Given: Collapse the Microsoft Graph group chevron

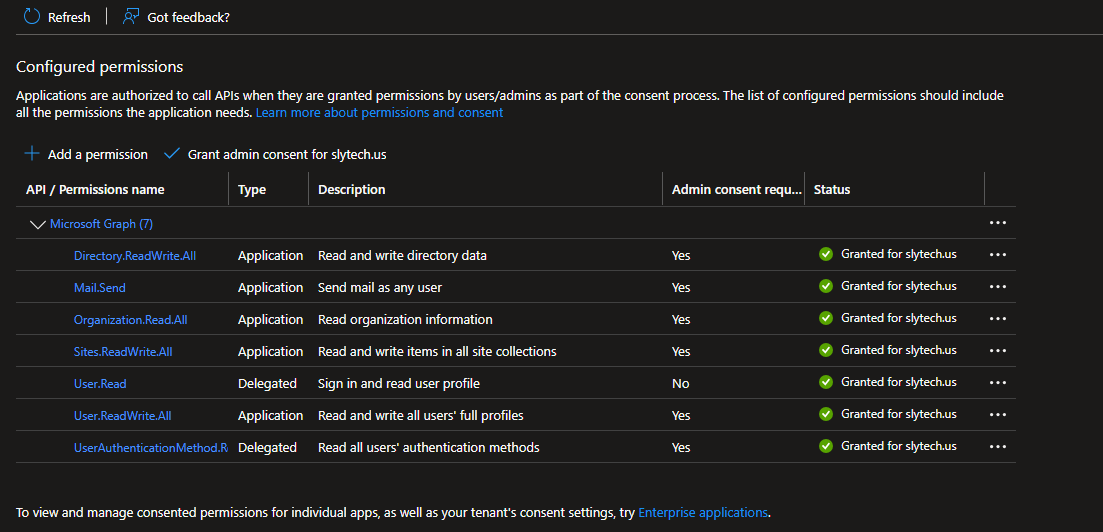Looking at the screenshot, I should click(x=38, y=224).
